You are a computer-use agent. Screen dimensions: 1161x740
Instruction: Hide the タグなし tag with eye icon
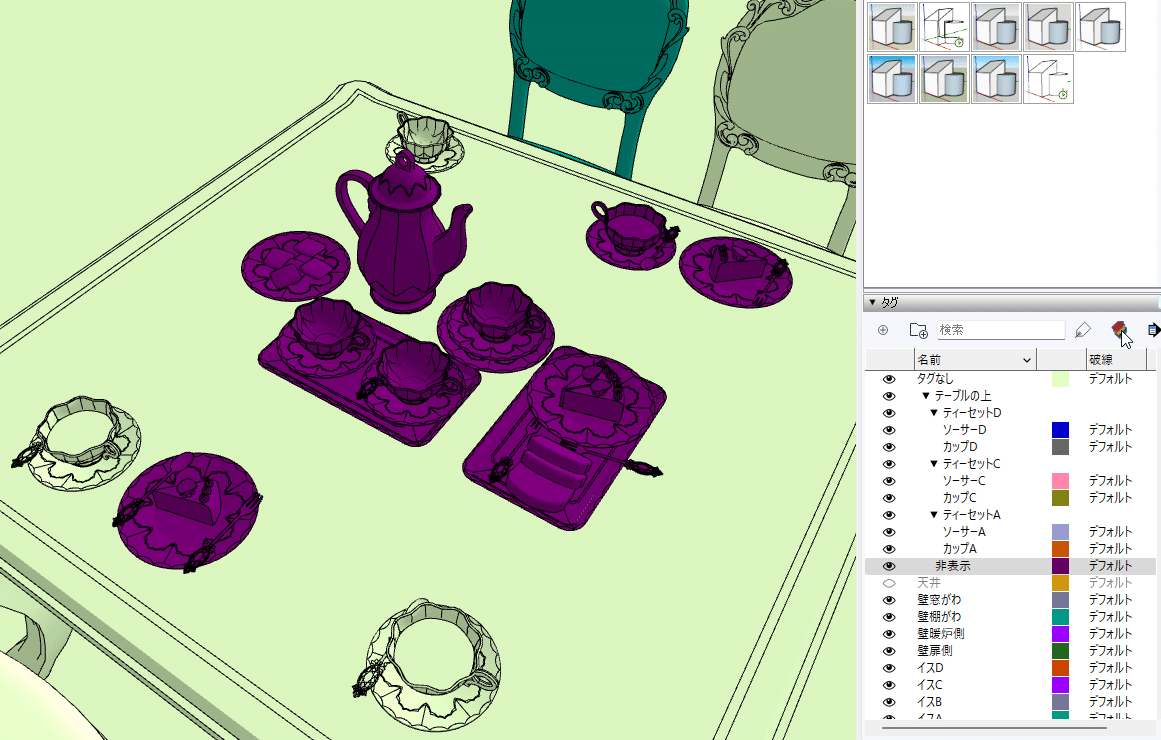coord(889,379)
